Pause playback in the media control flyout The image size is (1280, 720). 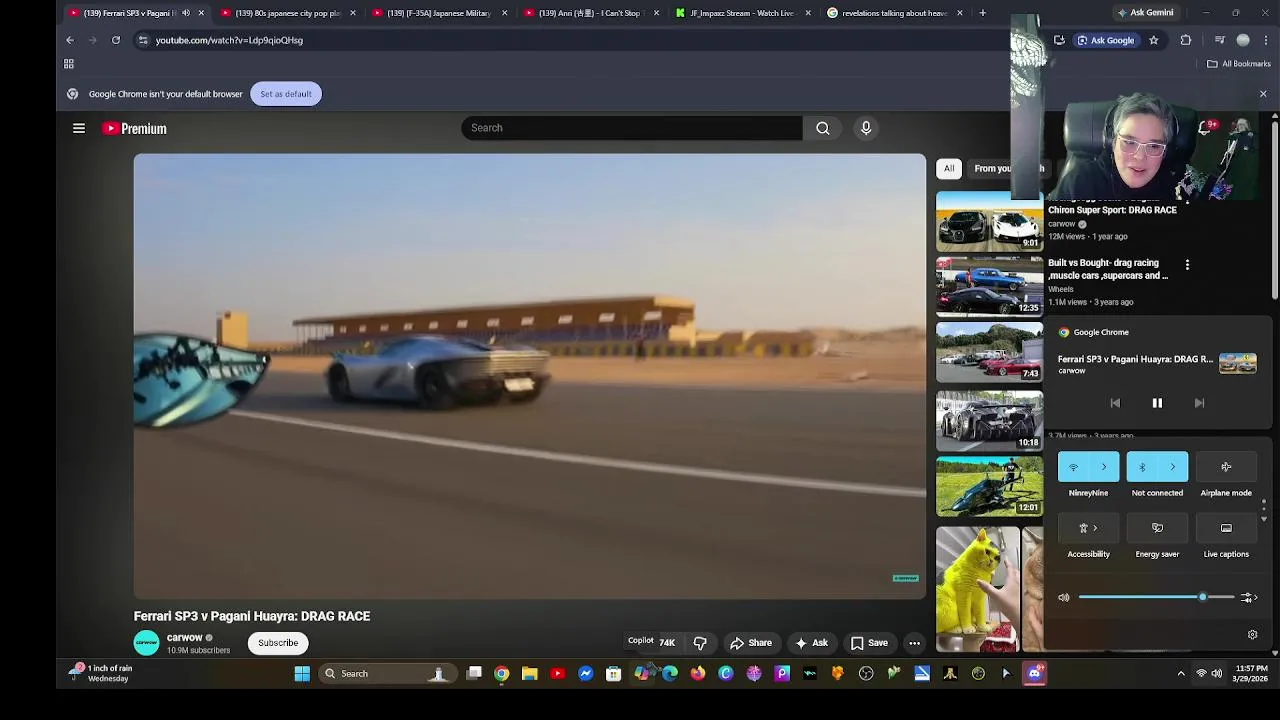click(x=1157, y=403)
